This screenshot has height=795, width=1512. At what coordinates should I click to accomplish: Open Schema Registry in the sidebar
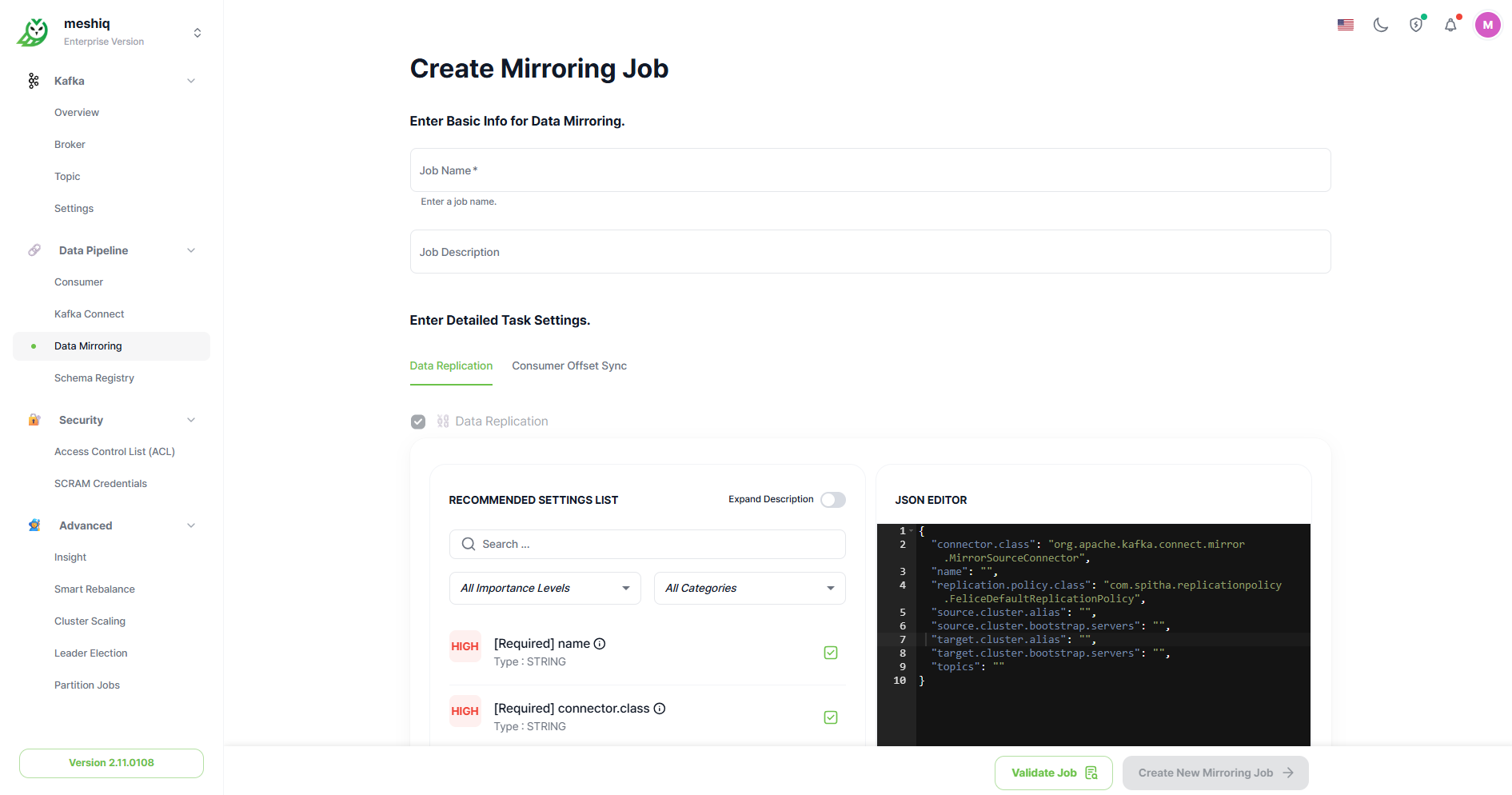point(94,378)
